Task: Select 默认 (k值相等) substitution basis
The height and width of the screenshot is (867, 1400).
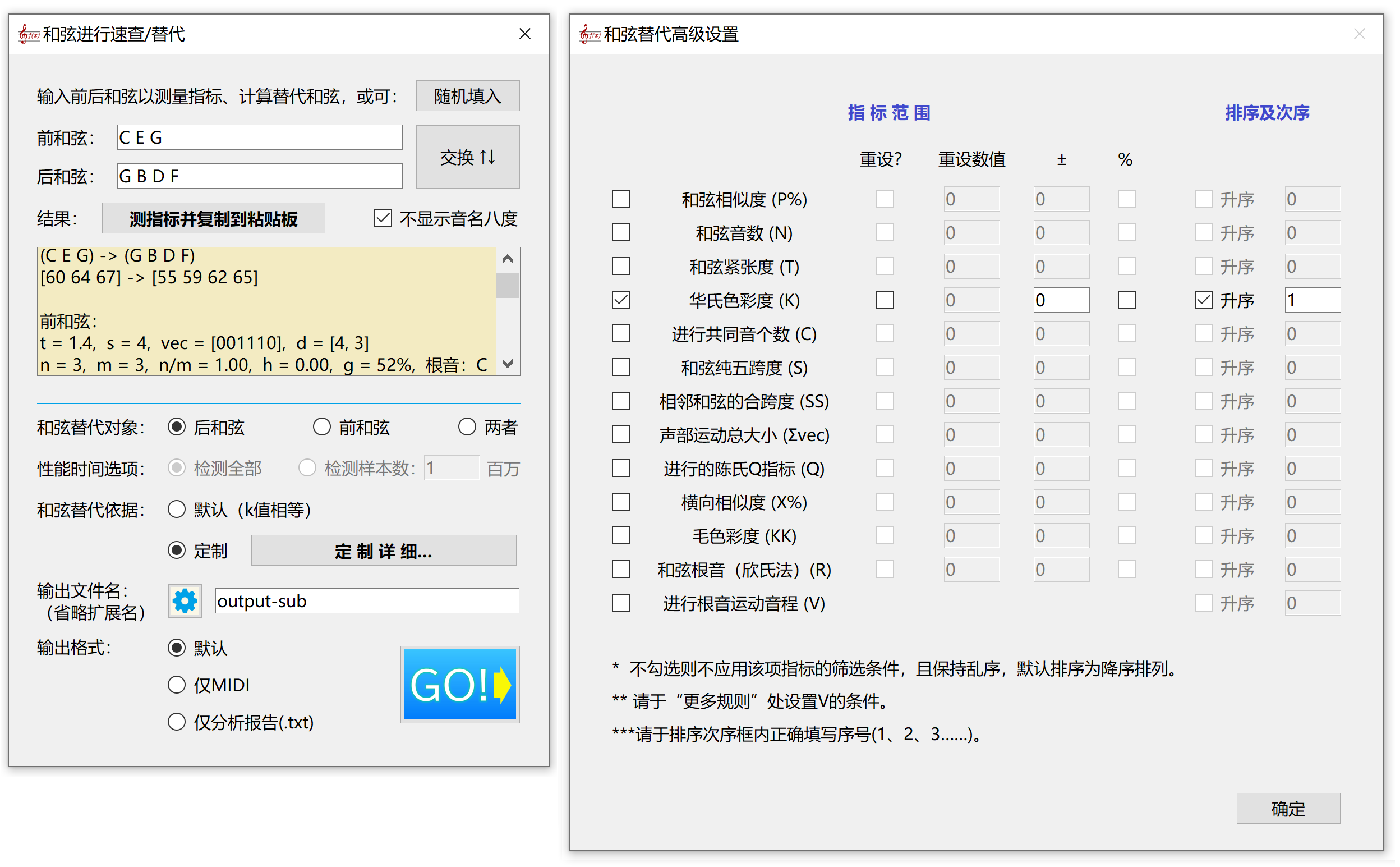Action: pos(177,509)
